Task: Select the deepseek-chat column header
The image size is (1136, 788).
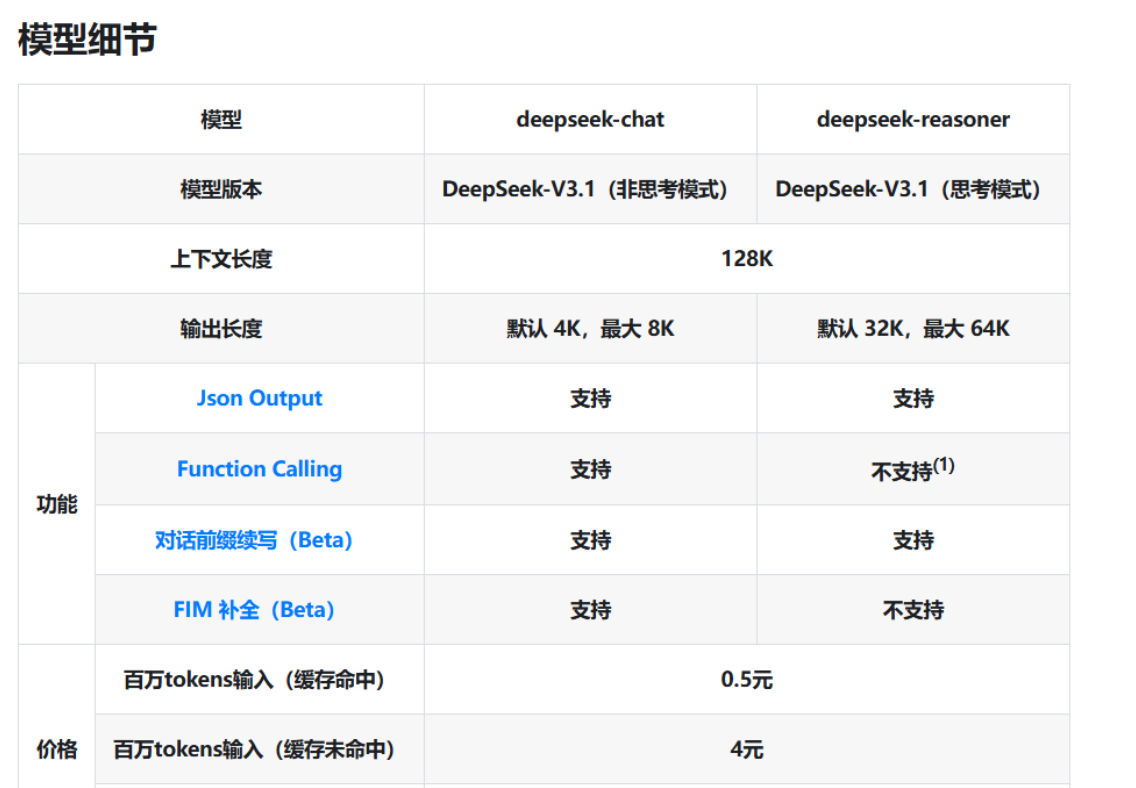Action: pyautogui.click(x=590, y=120)
